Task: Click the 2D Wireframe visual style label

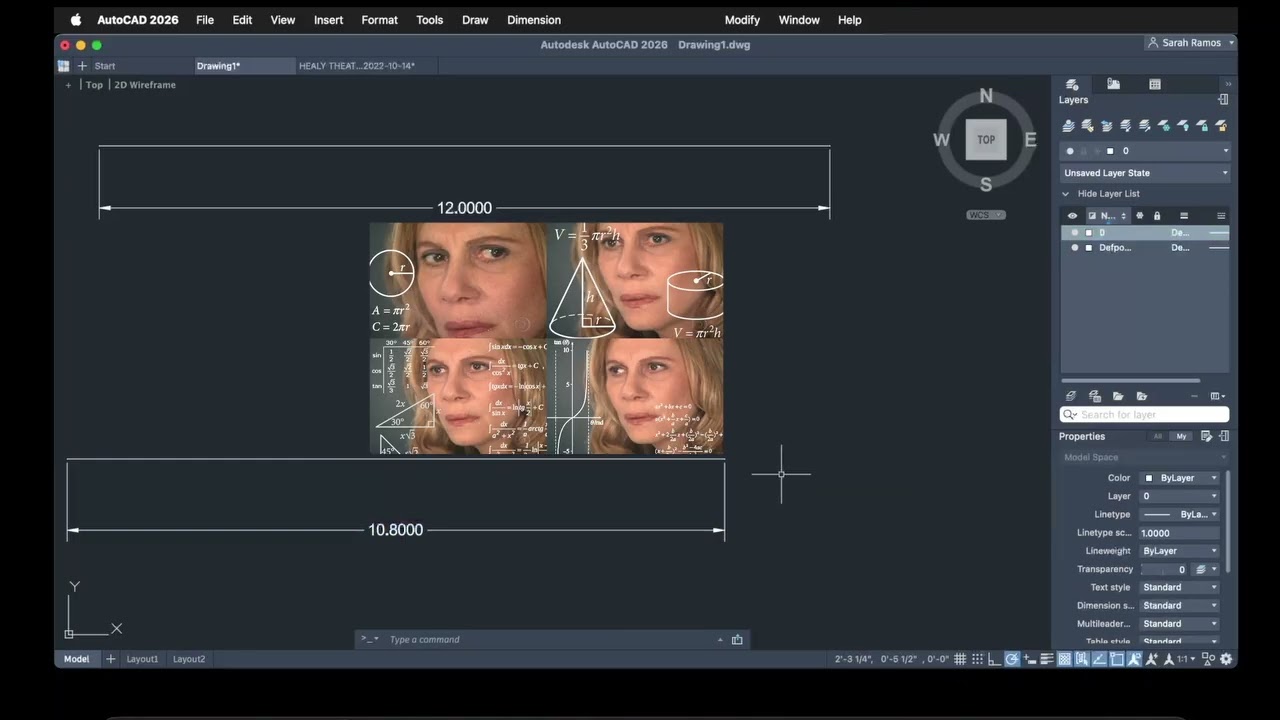Action: (145, 85)
